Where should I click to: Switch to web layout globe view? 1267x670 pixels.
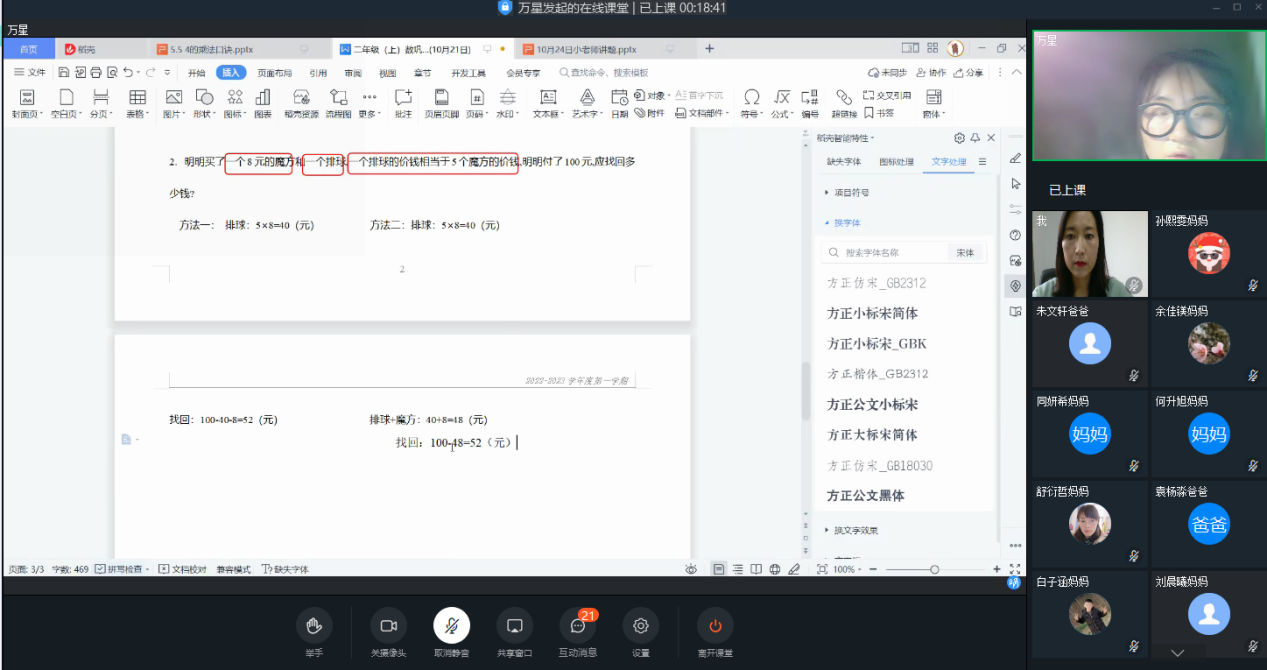tap(775, 569)
